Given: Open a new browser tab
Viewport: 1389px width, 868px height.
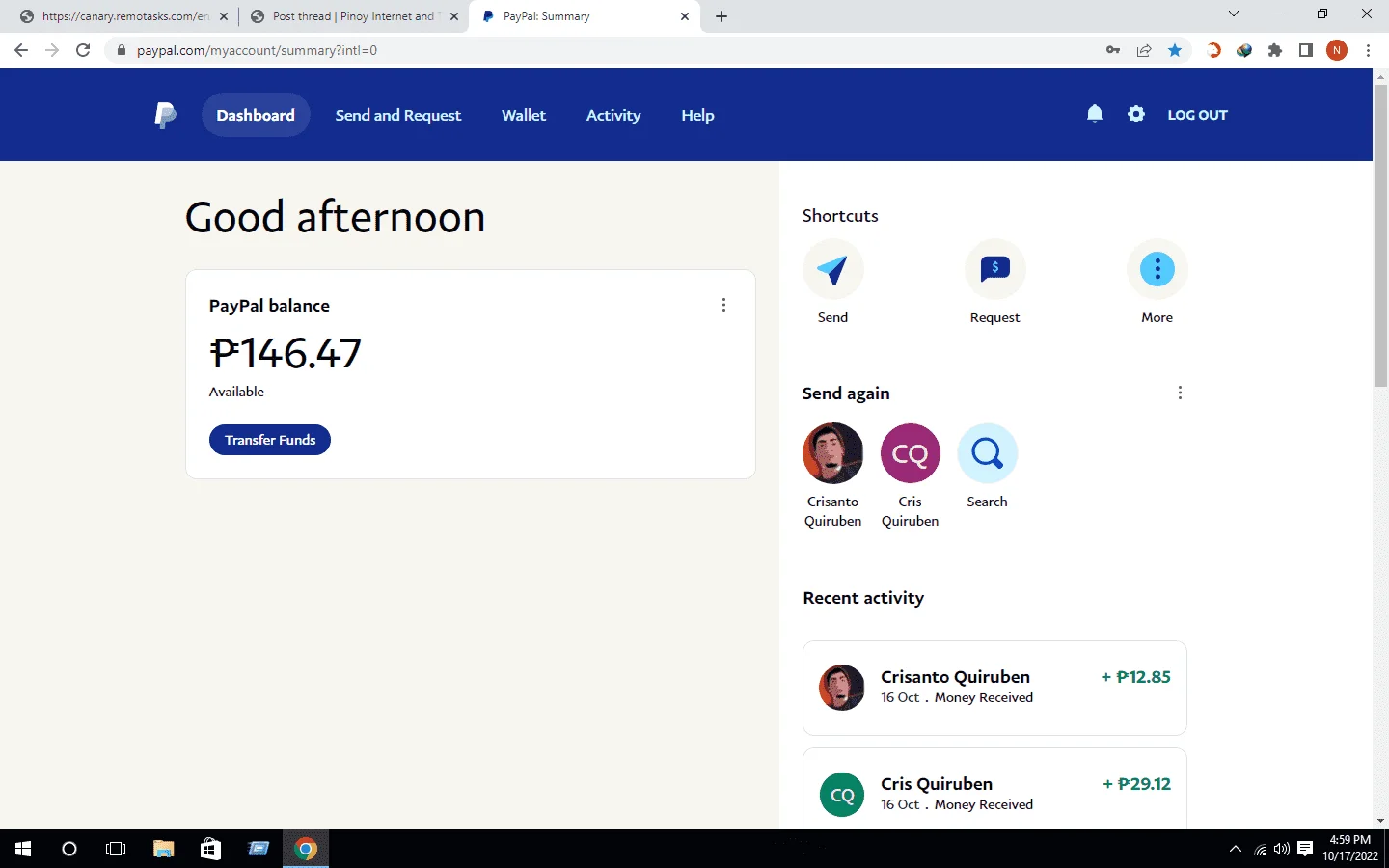Looking at the screenshot, I should (722, 16).
